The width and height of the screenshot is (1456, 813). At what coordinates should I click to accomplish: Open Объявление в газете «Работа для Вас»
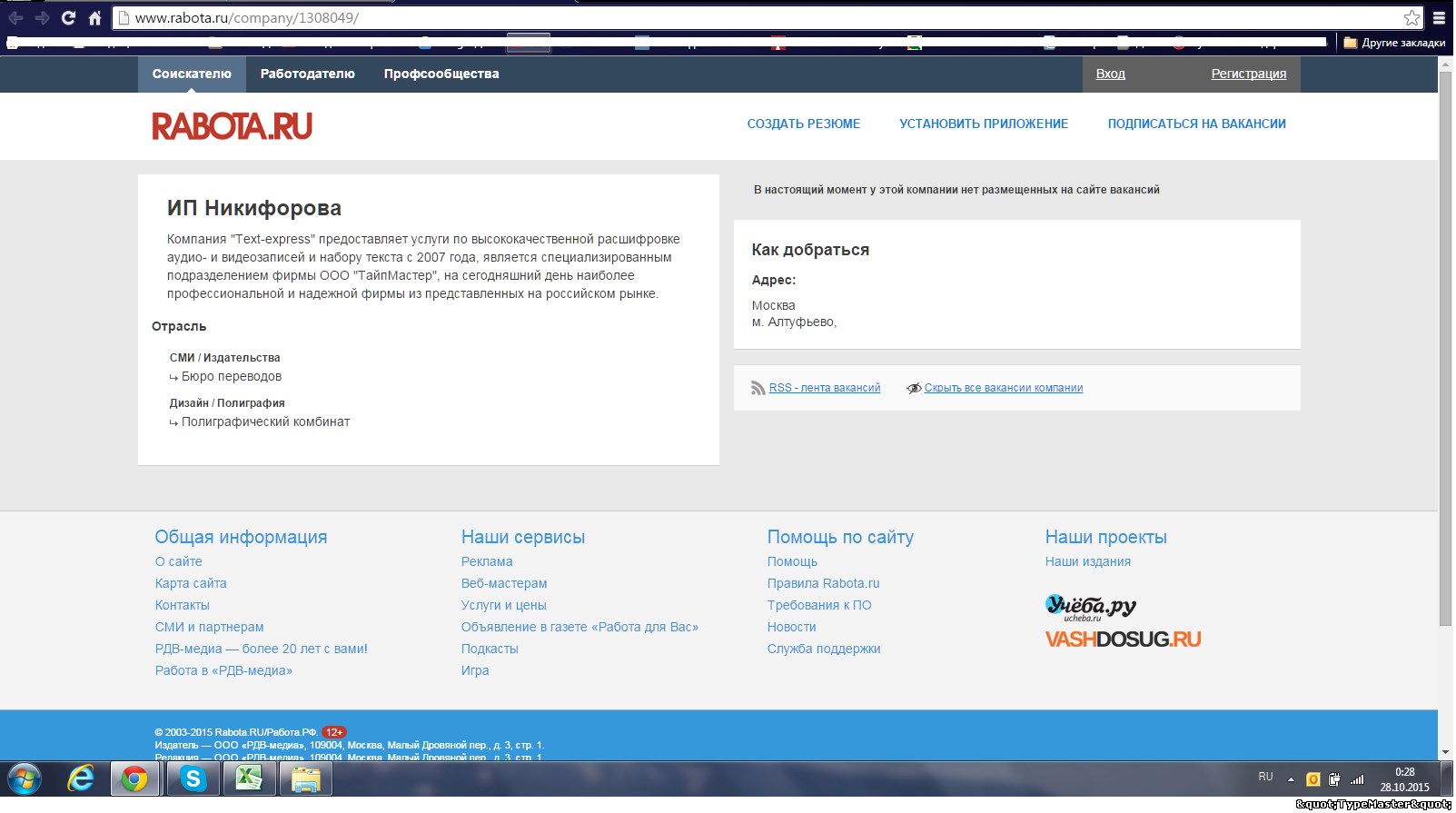tap(579, 627)
